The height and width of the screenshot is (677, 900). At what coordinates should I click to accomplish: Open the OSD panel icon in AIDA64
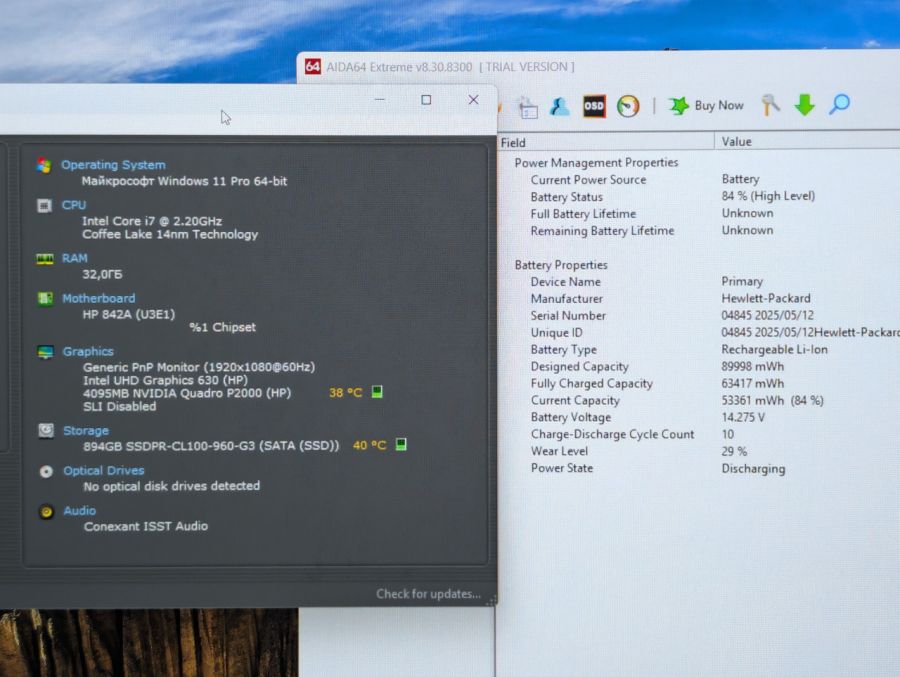tap(594, 106)
